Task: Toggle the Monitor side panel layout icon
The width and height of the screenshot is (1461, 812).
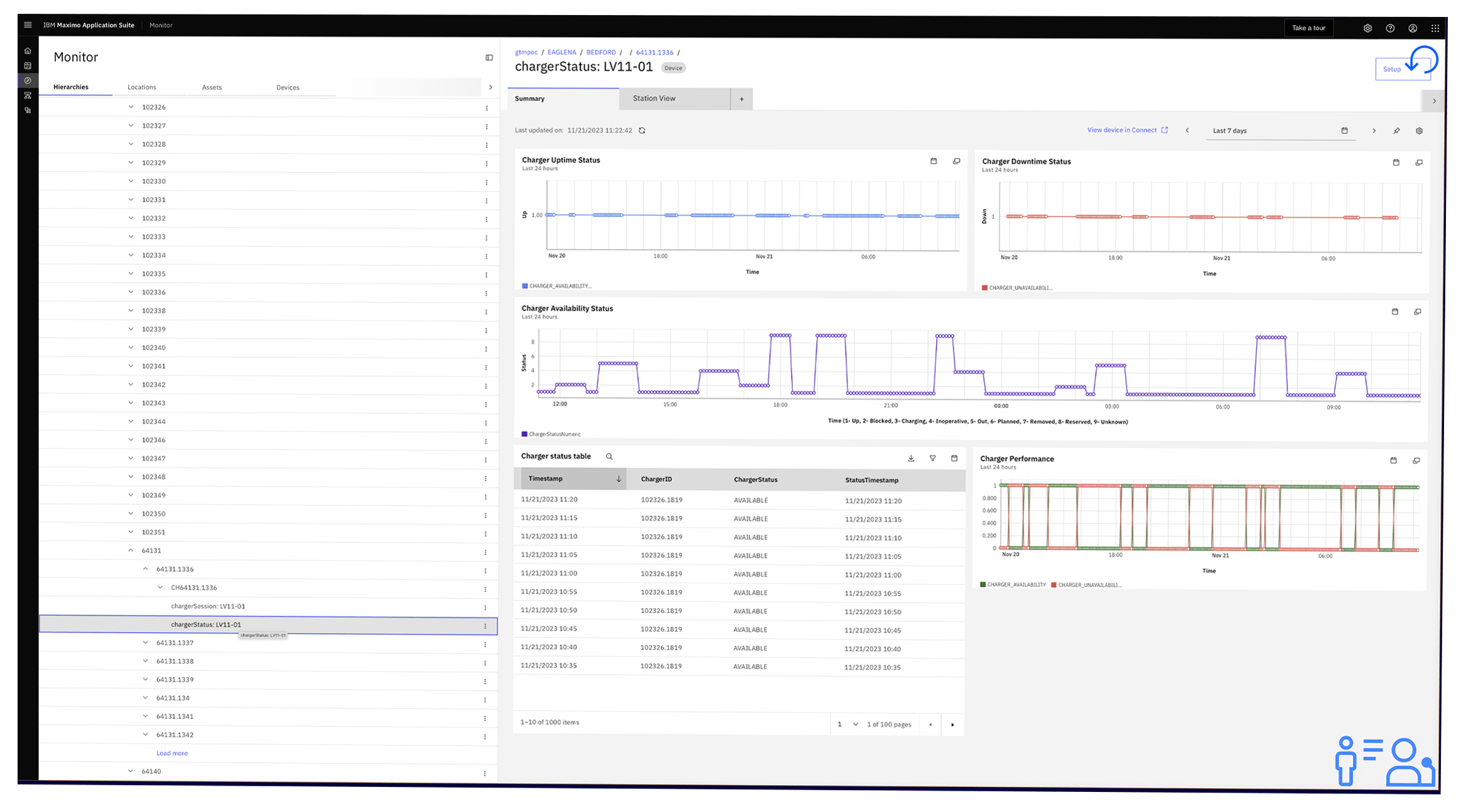Action: coord(489,58)
